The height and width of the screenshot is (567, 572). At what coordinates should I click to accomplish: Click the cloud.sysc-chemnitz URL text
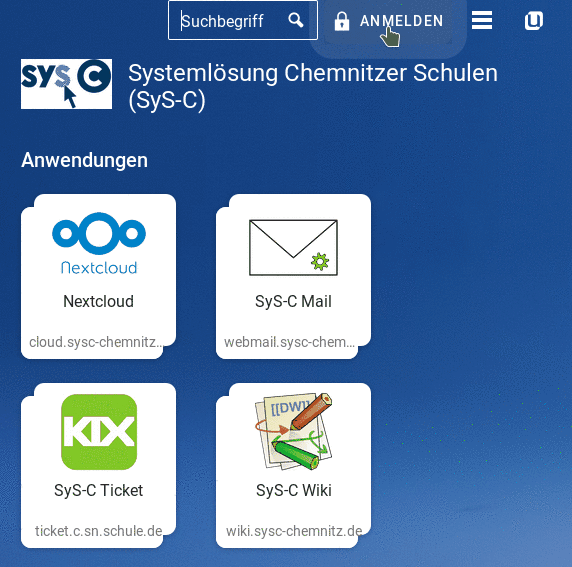click(96, 342)
